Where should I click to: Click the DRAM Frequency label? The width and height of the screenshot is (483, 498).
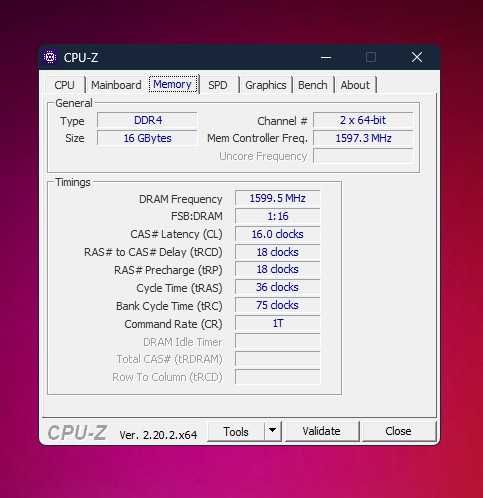point(180,199)
